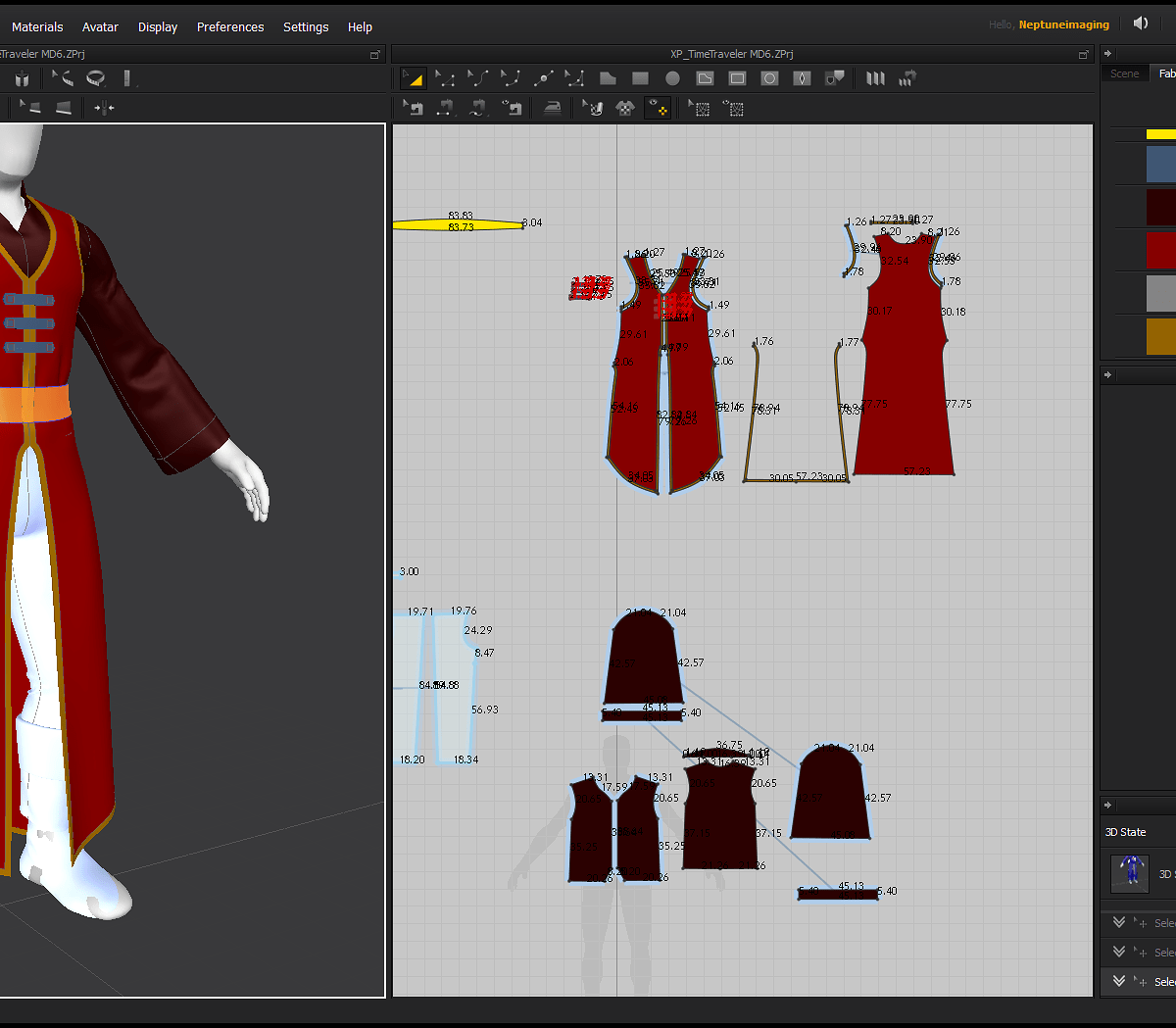Click the Neptuneimaging account name
Viewport: 1176px width, 1028px height.
(x=1064, y=24)
